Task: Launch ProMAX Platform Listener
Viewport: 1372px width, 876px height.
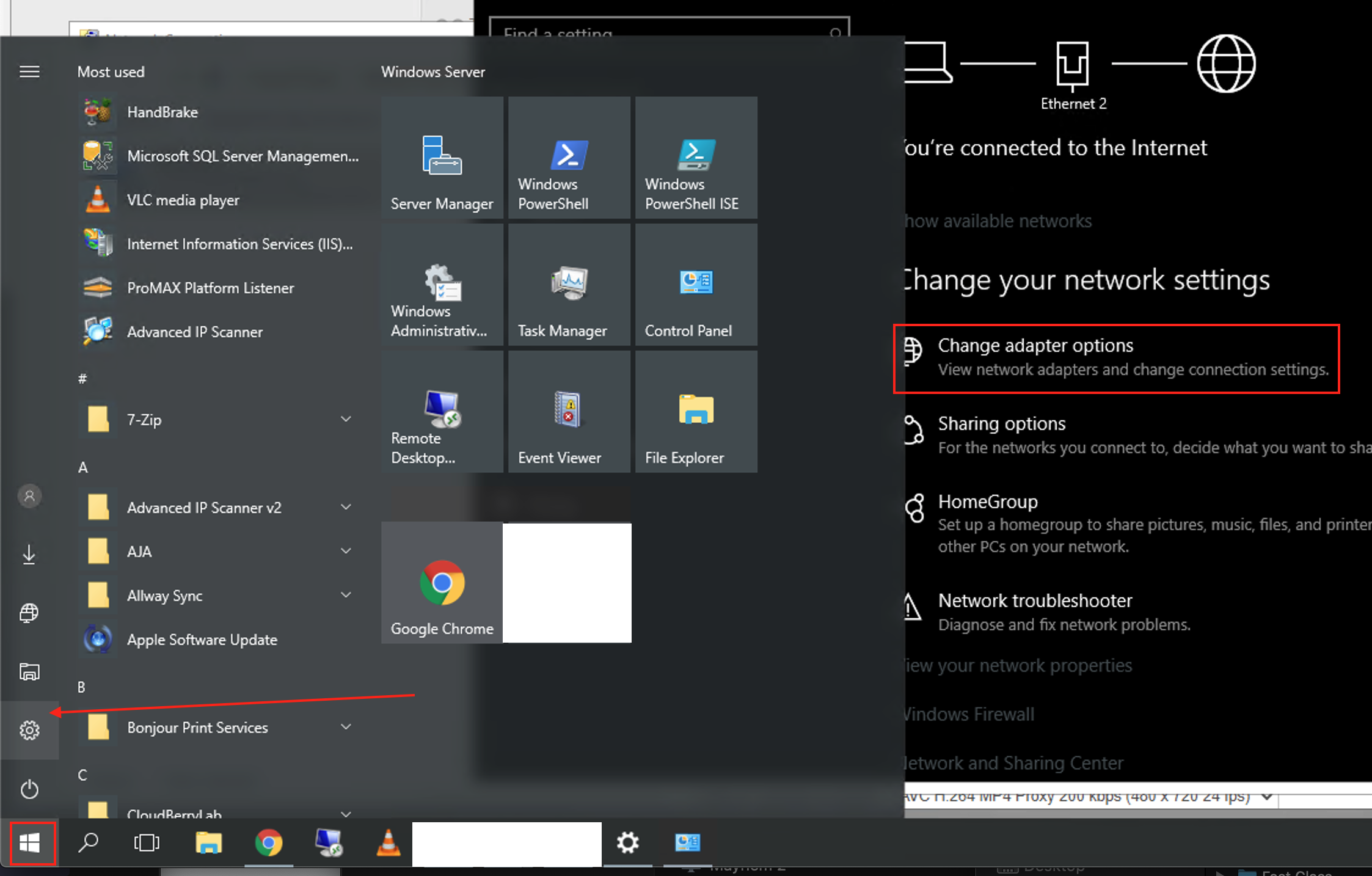Action: 219,288
